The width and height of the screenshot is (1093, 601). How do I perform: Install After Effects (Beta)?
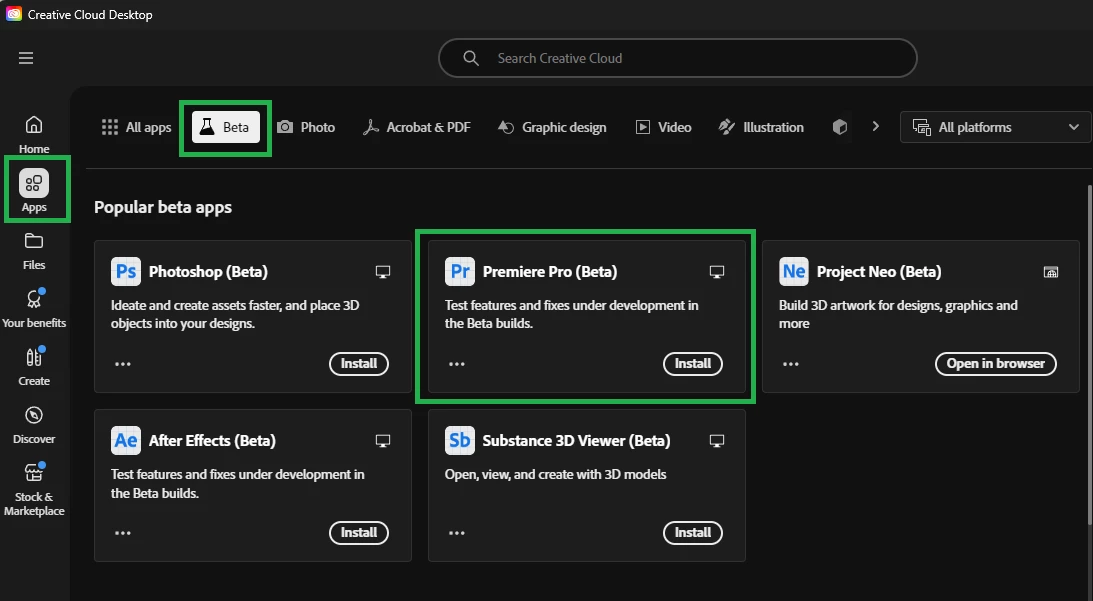[x=359, y=533]
